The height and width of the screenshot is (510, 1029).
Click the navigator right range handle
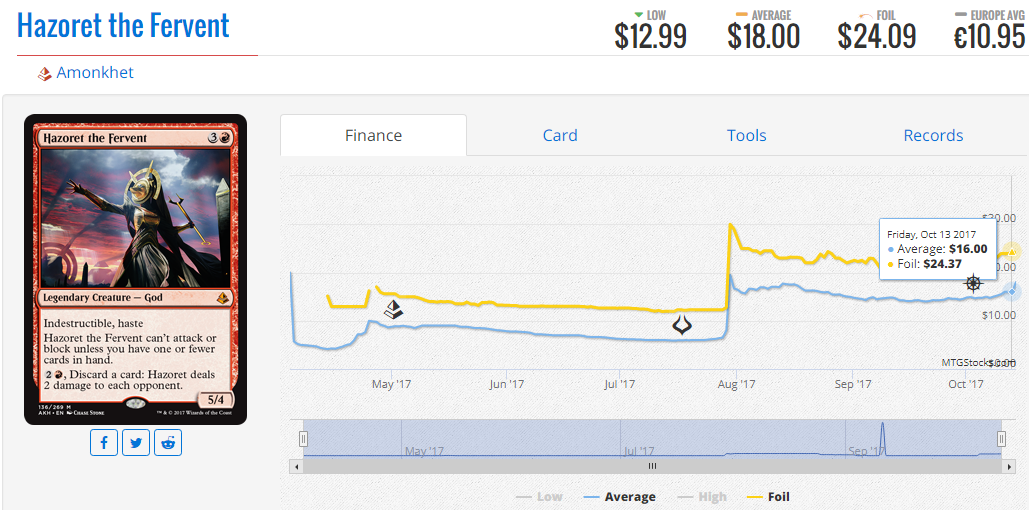pos(1001,438)
